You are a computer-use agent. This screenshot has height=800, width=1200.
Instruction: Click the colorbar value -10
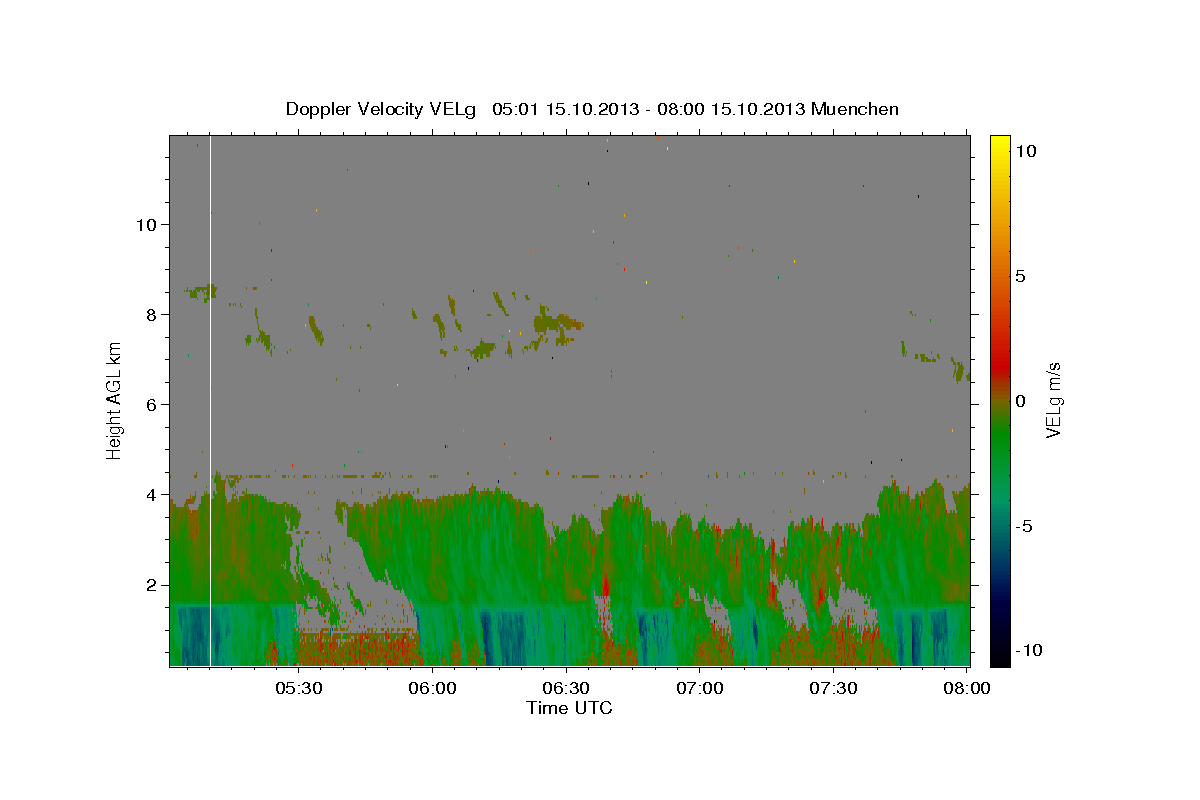tap(1029, 651)
